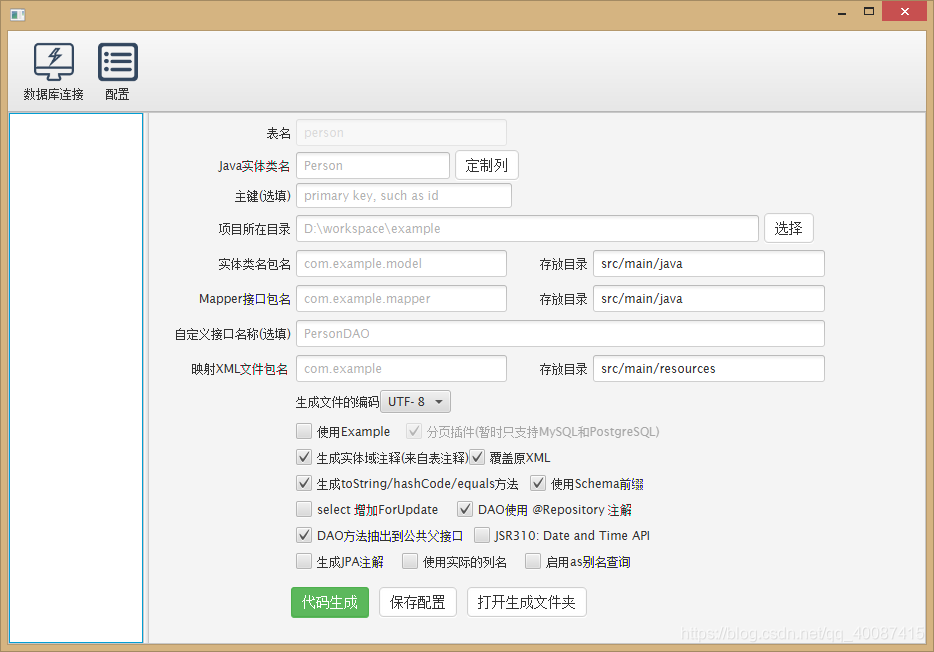Toggle 生成toString/hashCode/equals方法 off
The height and width of the screenshot is (652, 934).
click(304, 483)
